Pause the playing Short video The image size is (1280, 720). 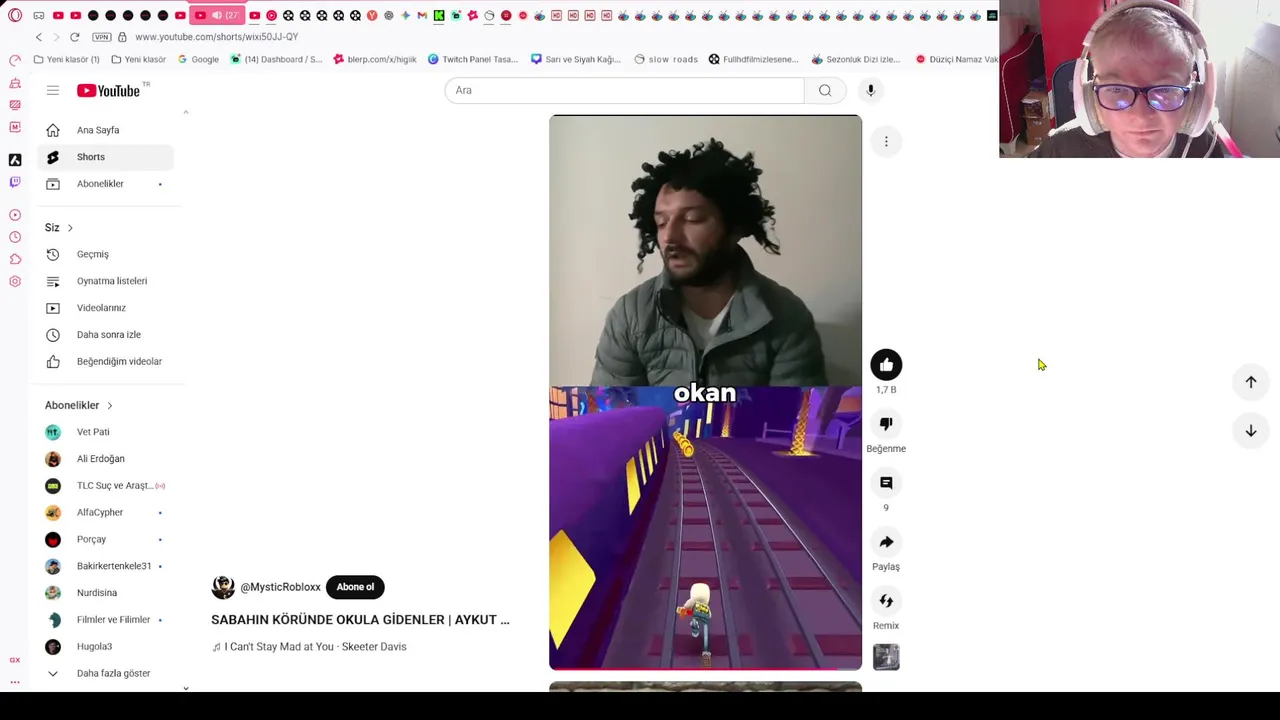(x=705, y=392)
